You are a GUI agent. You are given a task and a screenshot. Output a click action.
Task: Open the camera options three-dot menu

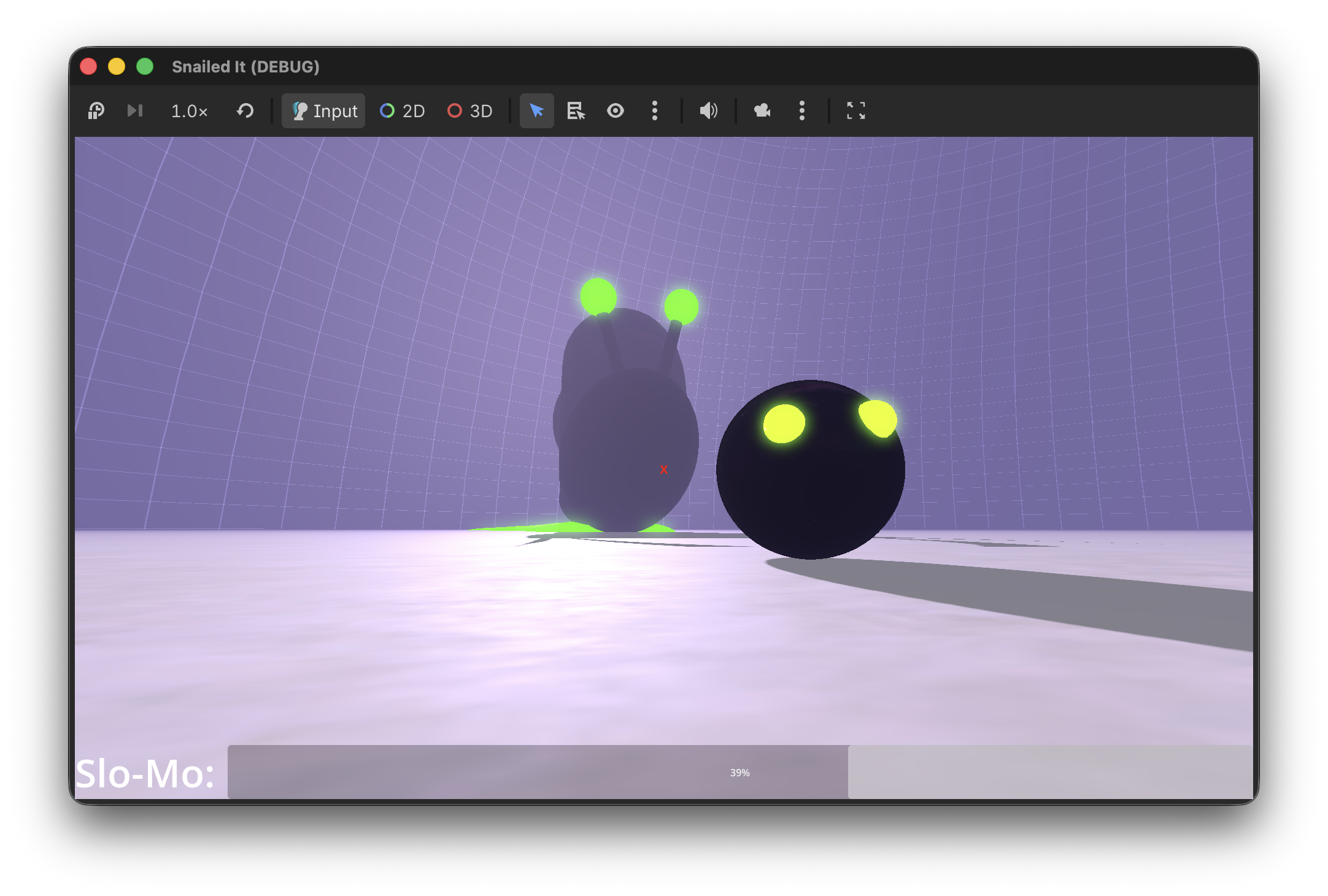[x=802, y=111]
